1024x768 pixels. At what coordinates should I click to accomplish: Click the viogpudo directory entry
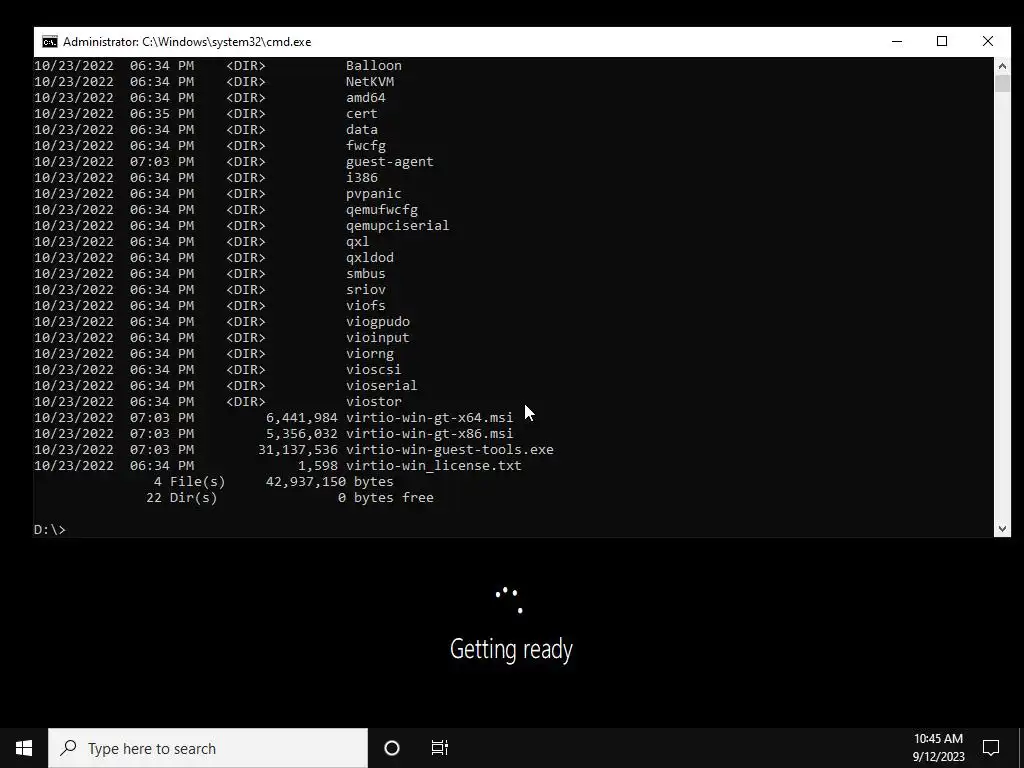point(378,321)
